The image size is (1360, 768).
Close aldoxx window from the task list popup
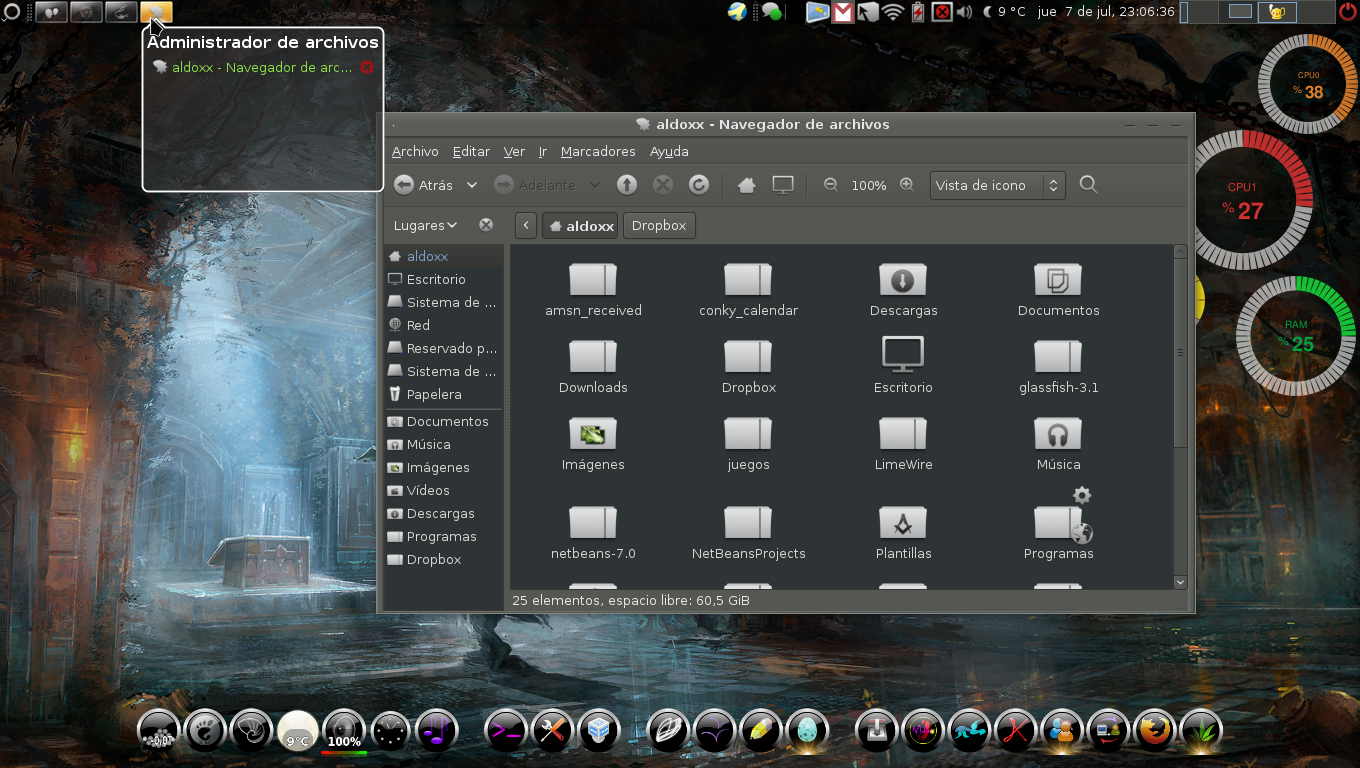(367, 67)
